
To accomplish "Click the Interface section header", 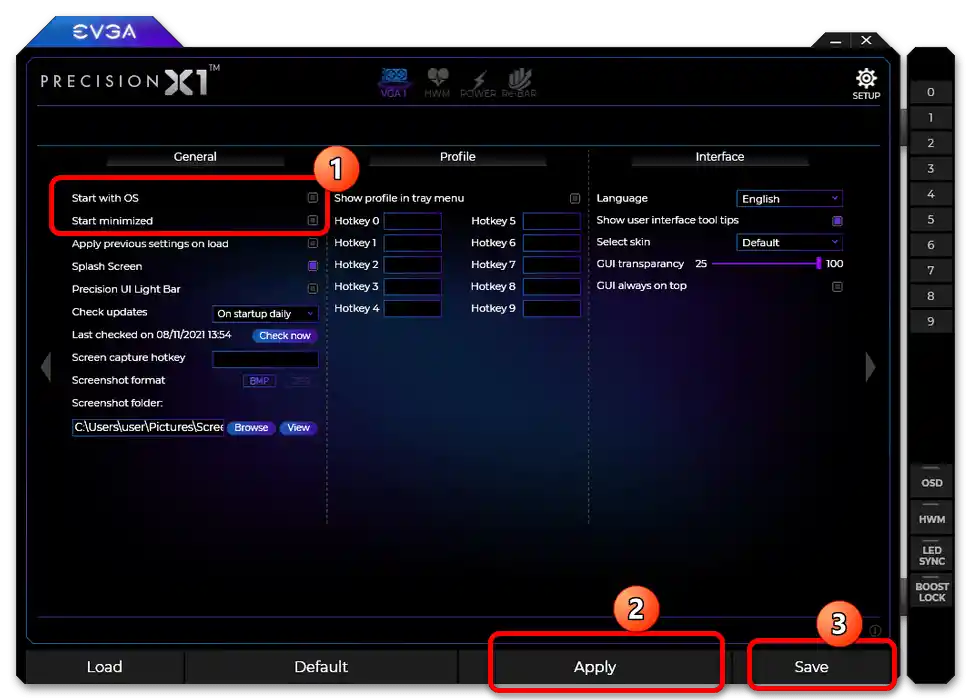I will coord(720,157).
